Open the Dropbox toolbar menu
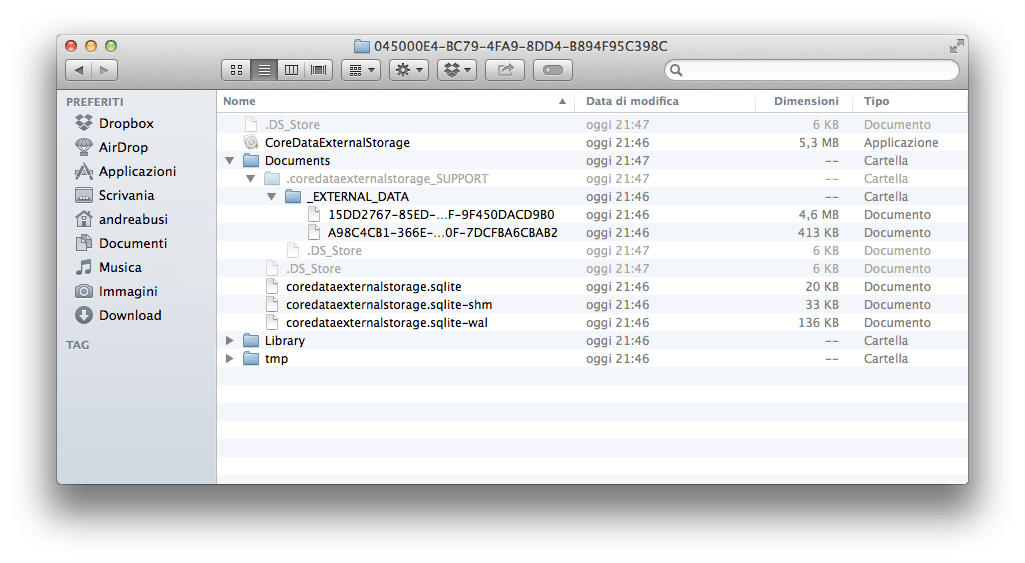Viewport: 1025px width, 563px height. [x=457, y=70]
